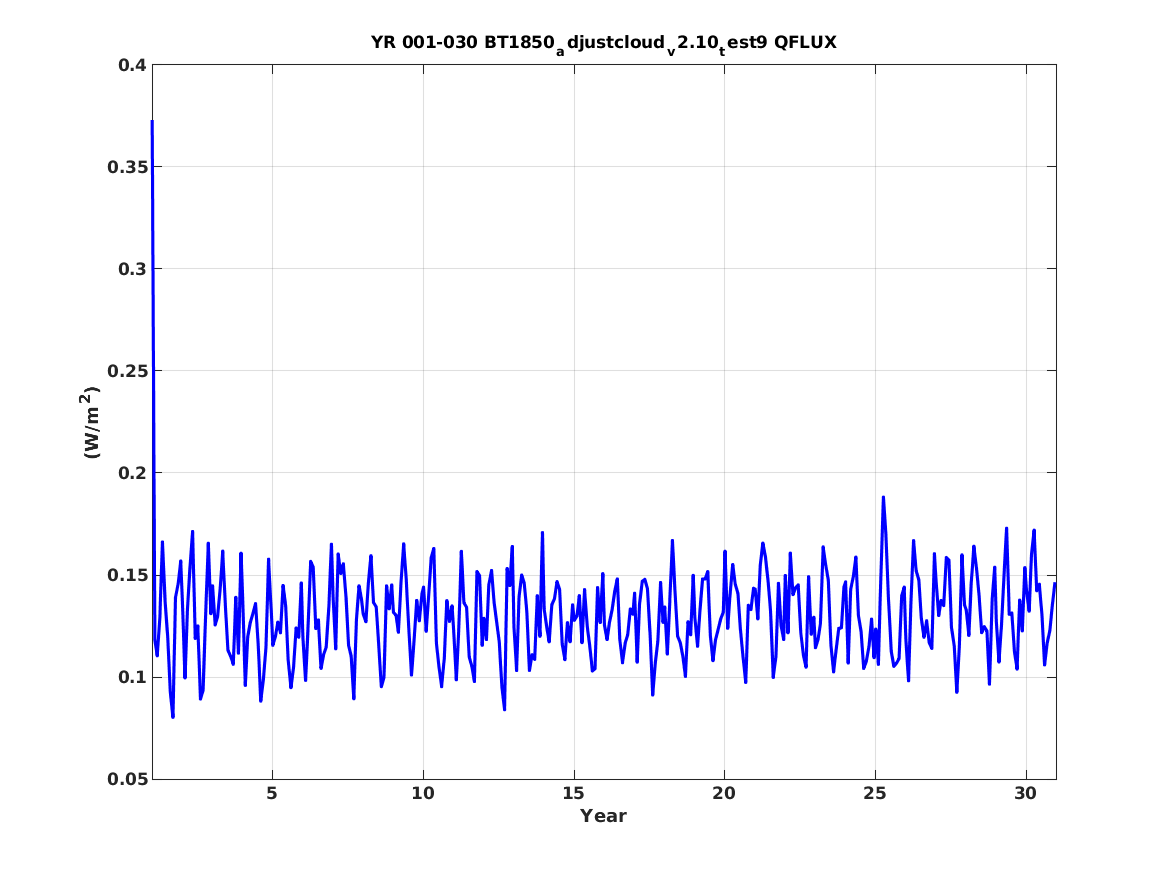Click the x-axis tick label 30
This screenshot has width=1167, height=875.
(1026, 794)
